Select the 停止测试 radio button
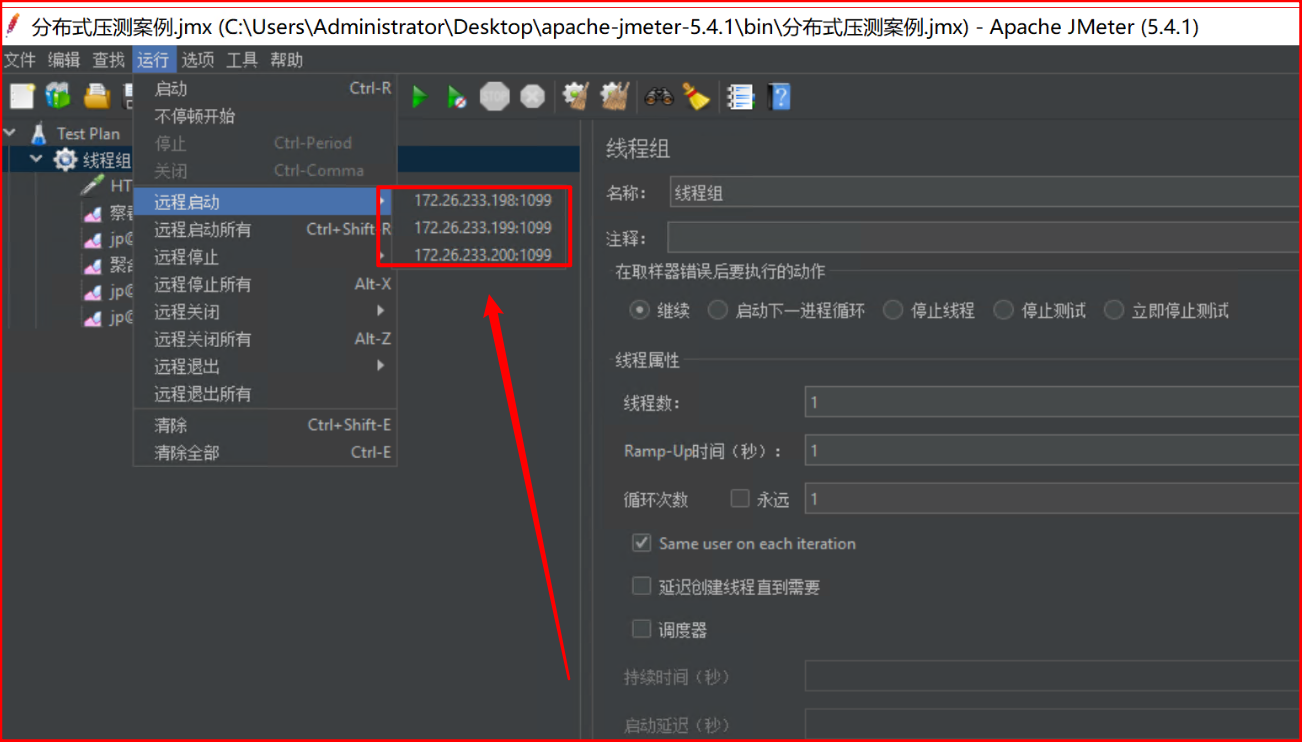This screenshot has height=742, width=1302. [x=1003, y=310]
